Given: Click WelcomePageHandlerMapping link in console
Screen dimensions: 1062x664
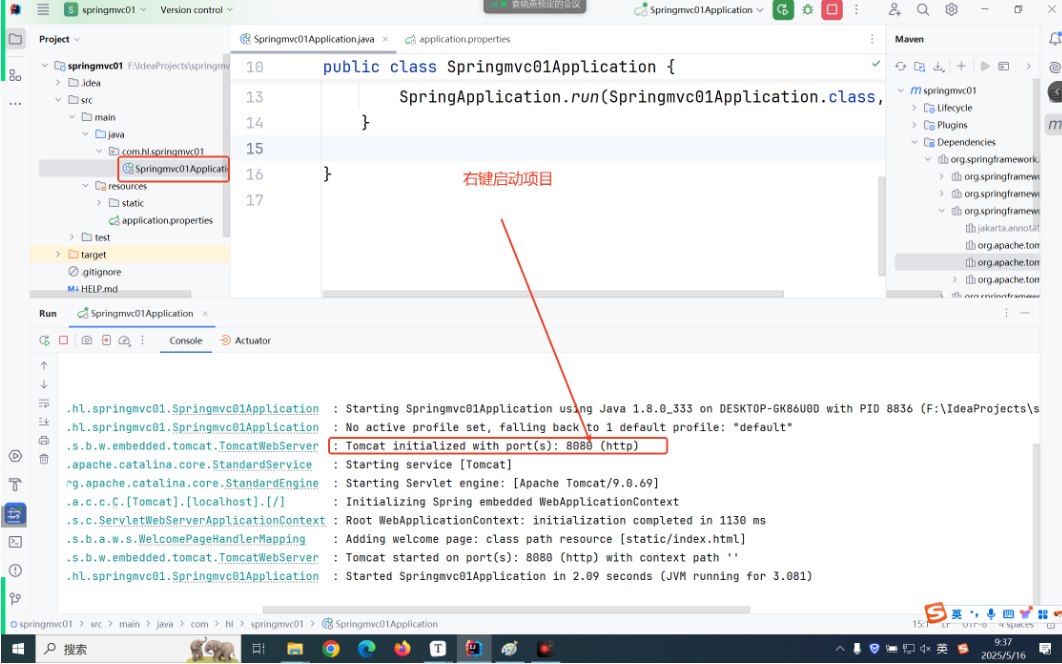Looking at the screenshot, I should pos(221,539).
